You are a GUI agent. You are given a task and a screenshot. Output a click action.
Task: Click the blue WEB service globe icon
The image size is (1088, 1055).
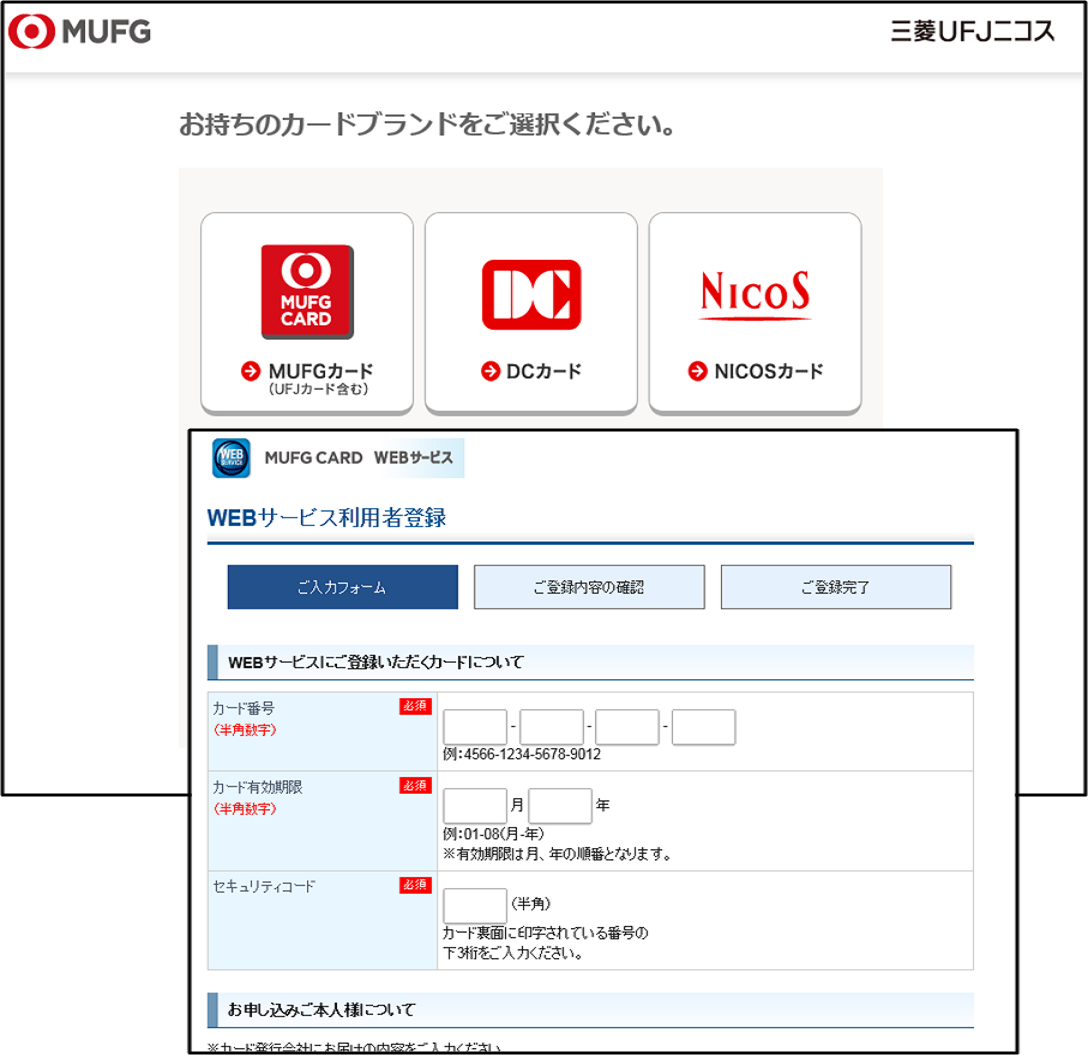point(231,458)
